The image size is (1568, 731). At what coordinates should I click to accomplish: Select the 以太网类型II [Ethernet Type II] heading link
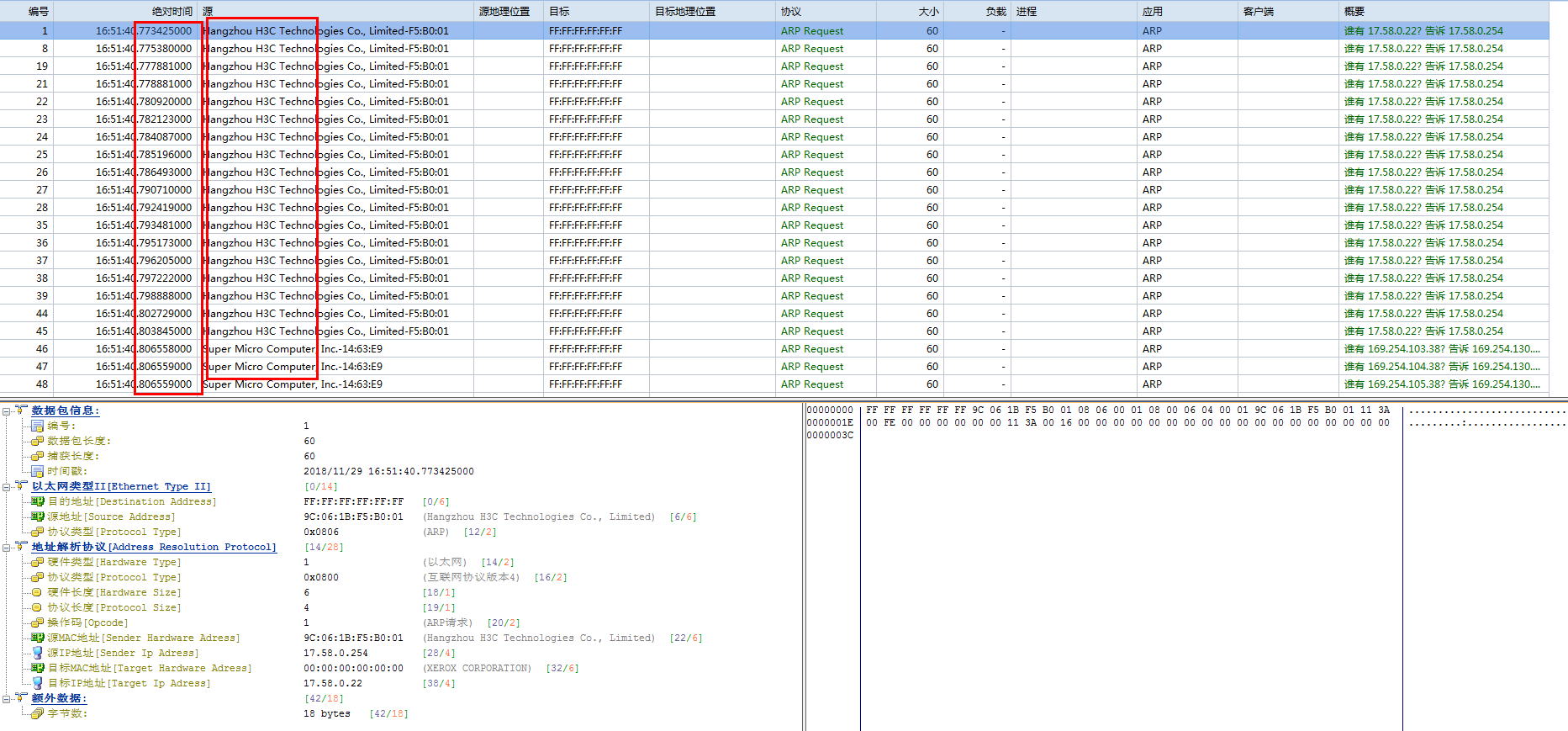point(121,486)
